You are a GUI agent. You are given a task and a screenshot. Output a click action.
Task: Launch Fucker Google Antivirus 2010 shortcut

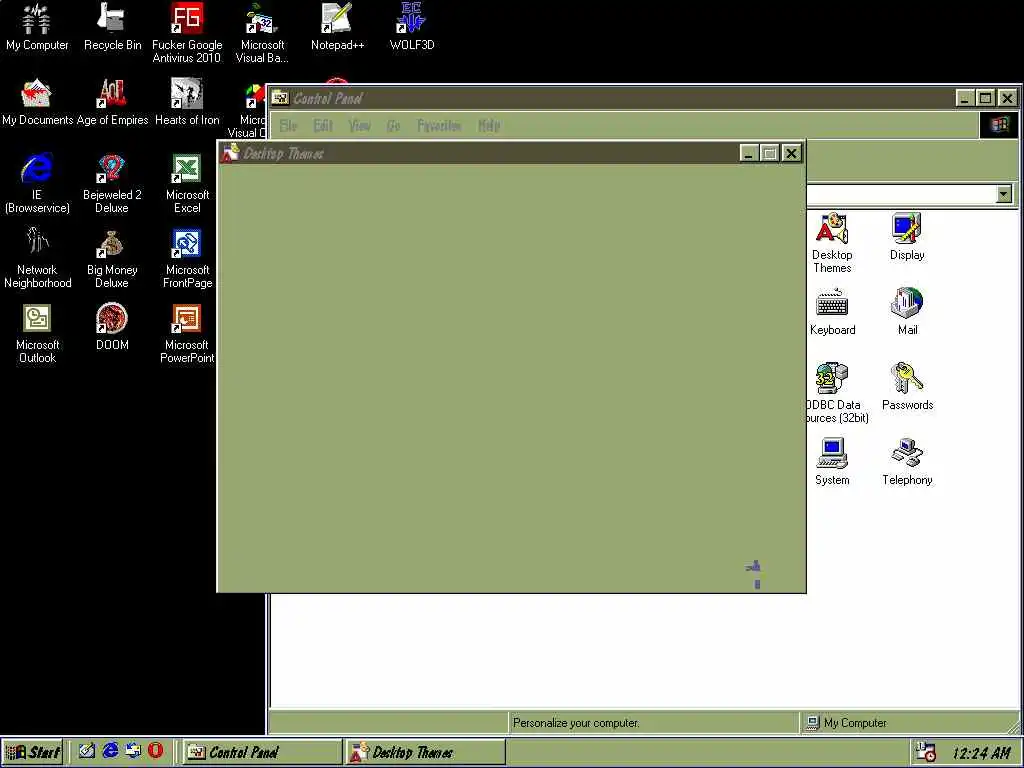[x=187, y=33]
